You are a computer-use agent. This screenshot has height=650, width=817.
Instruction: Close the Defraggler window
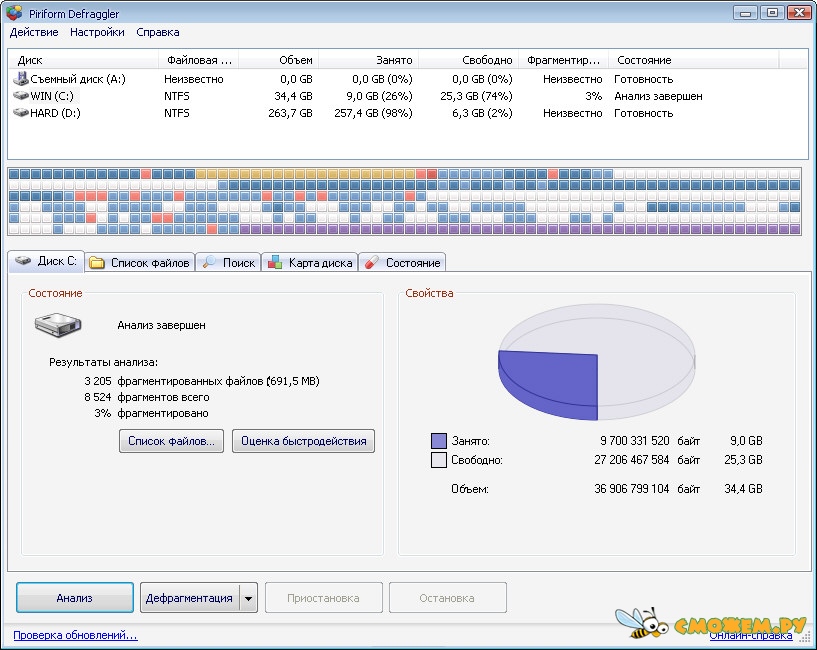click(799, 13)
